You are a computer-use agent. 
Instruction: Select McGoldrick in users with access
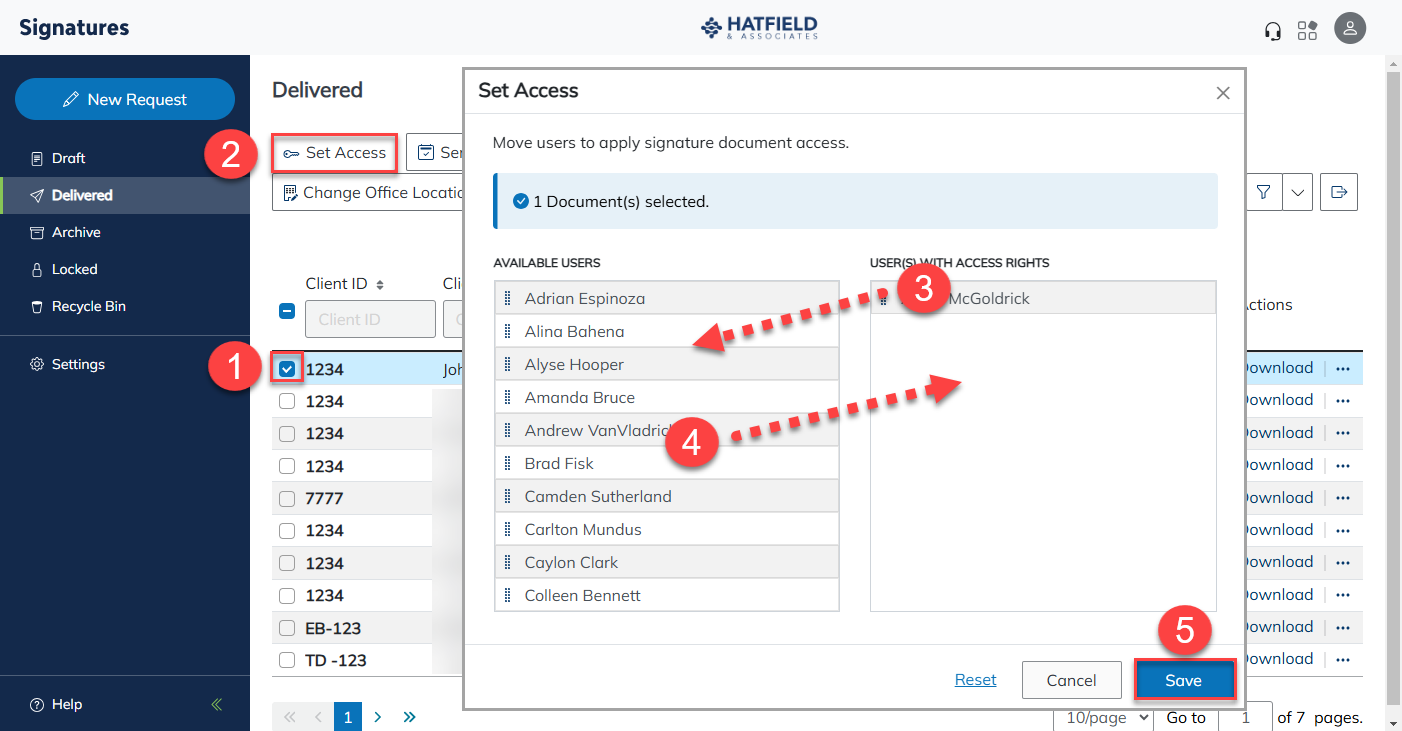1043,298
